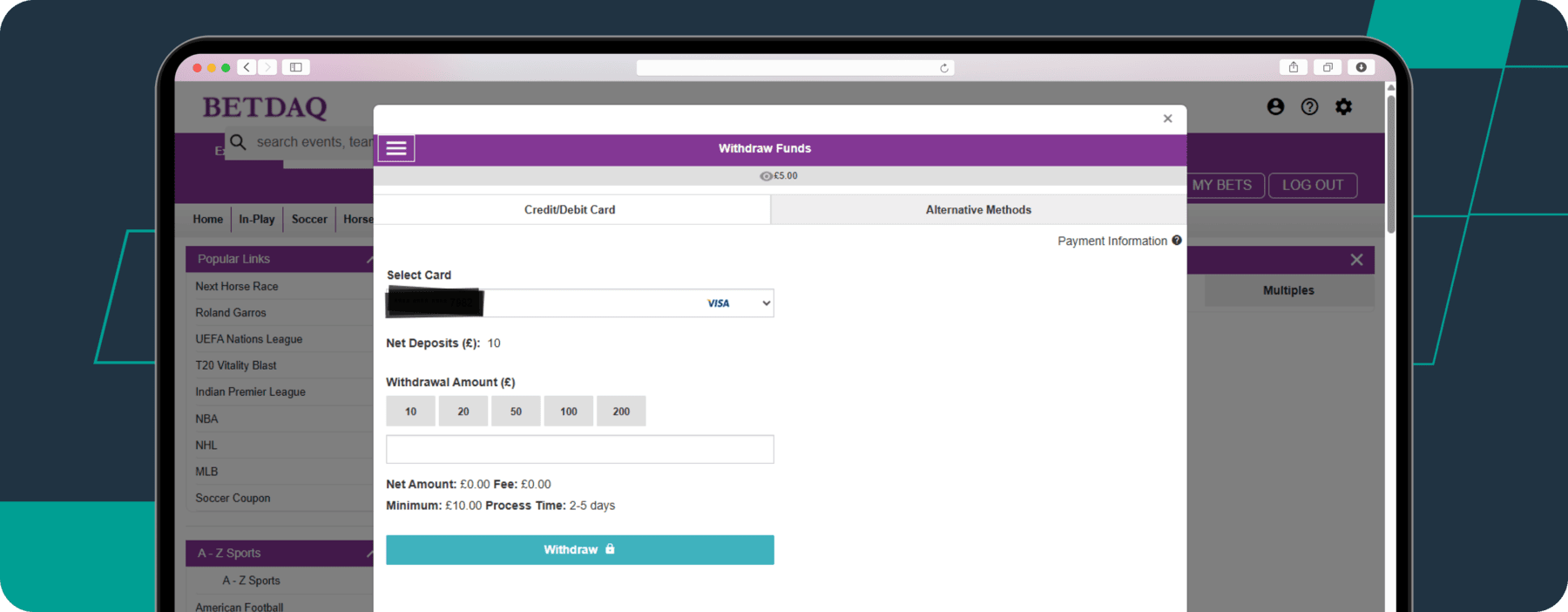Select the Multiples tab

(x=1288, y=290)
